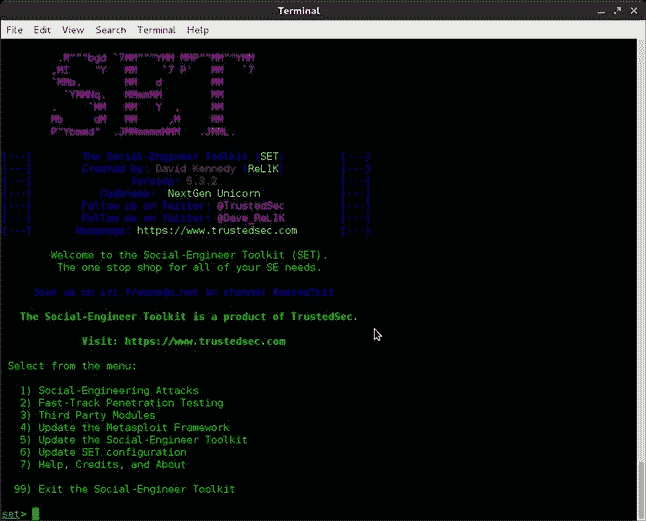646x521 pixels.
Task: Click the vertical scrollbar thumb
Action: tap(641, 490)
